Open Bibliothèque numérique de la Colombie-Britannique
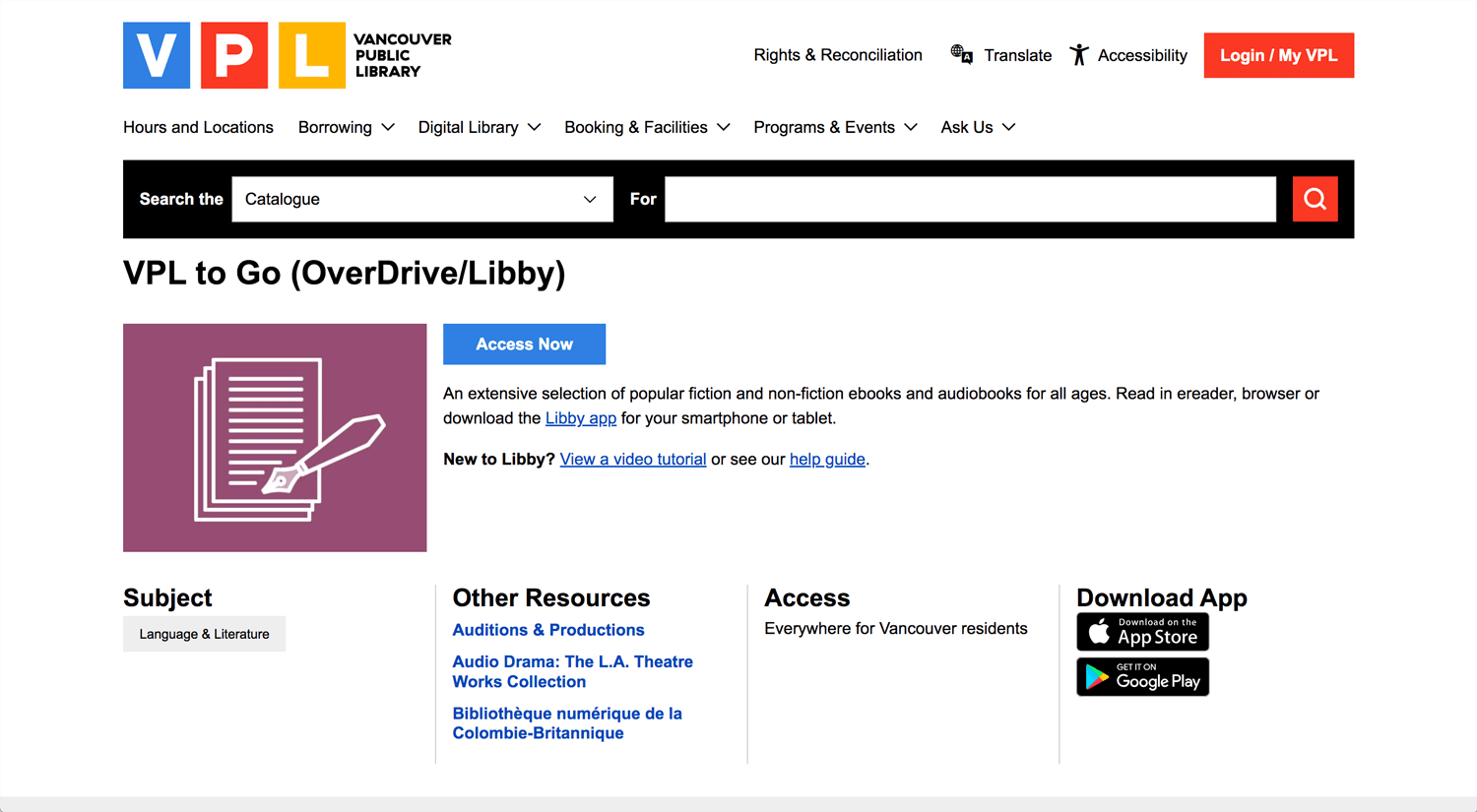 (x=567, y=723)
